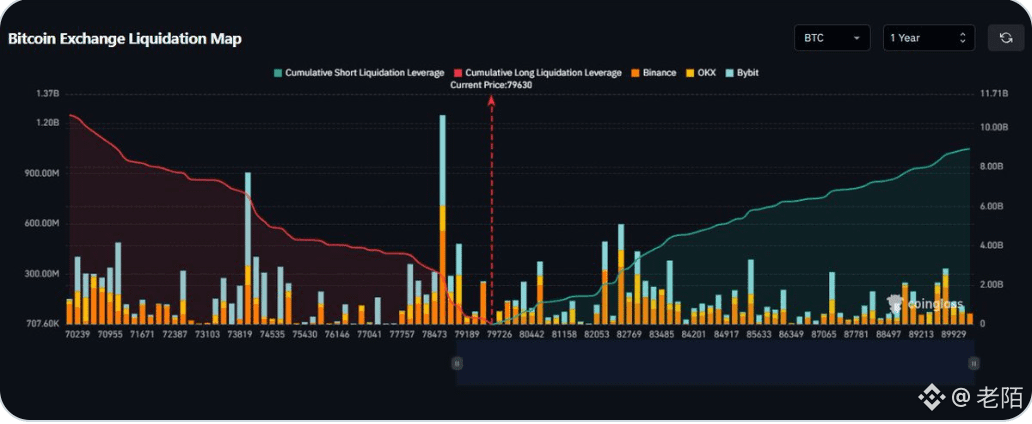Click the left axis value 300.00M
The image size is (1032, 424).
coord(42,274)
